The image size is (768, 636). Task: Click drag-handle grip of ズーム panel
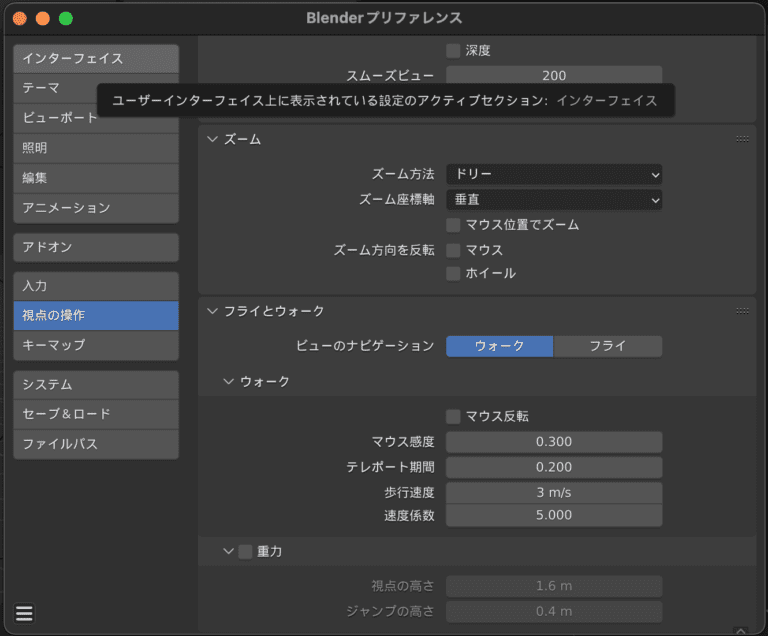[742, 139]
